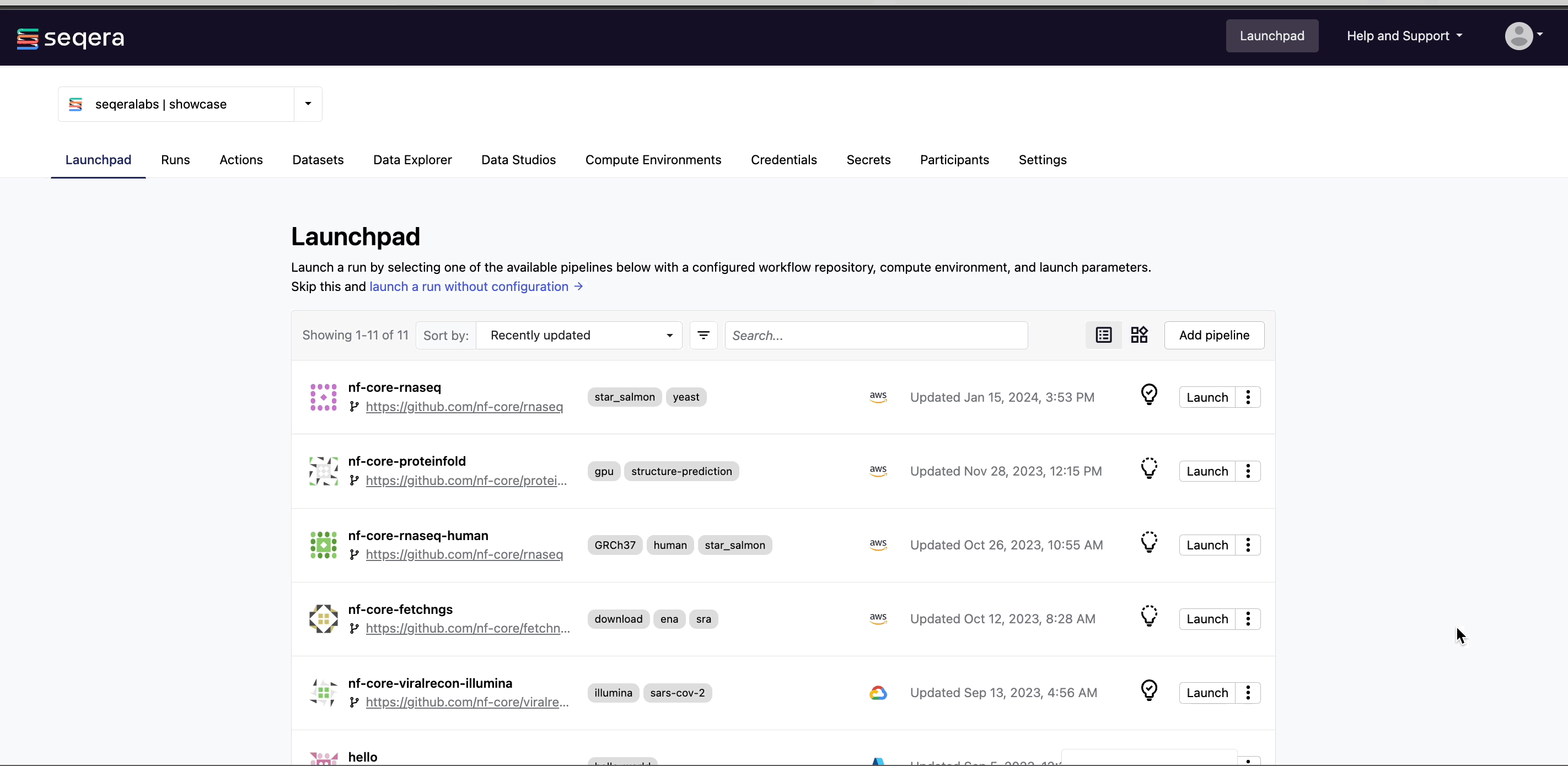This screenshot has height=766, width=1568.
Task: Click the Add pipeline button
Action: click(1215, 335)
